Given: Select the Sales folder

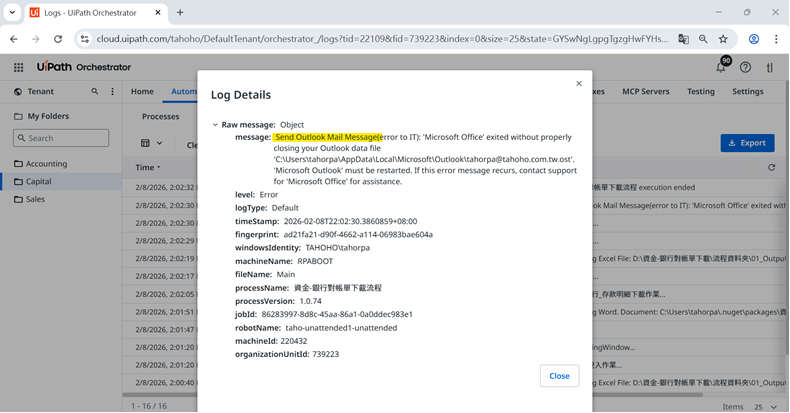Looking at the screenshot, I should pyautogui.click(x=36, y=199).
